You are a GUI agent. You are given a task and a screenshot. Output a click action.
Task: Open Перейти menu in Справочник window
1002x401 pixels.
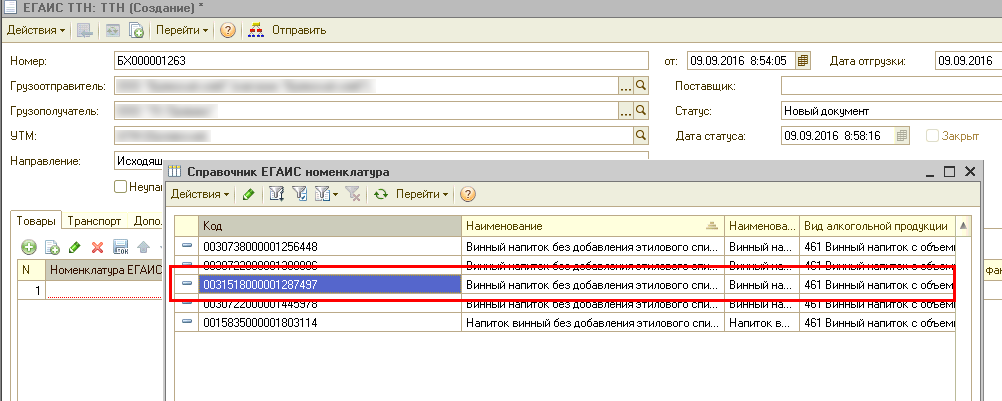pos(422,194)
